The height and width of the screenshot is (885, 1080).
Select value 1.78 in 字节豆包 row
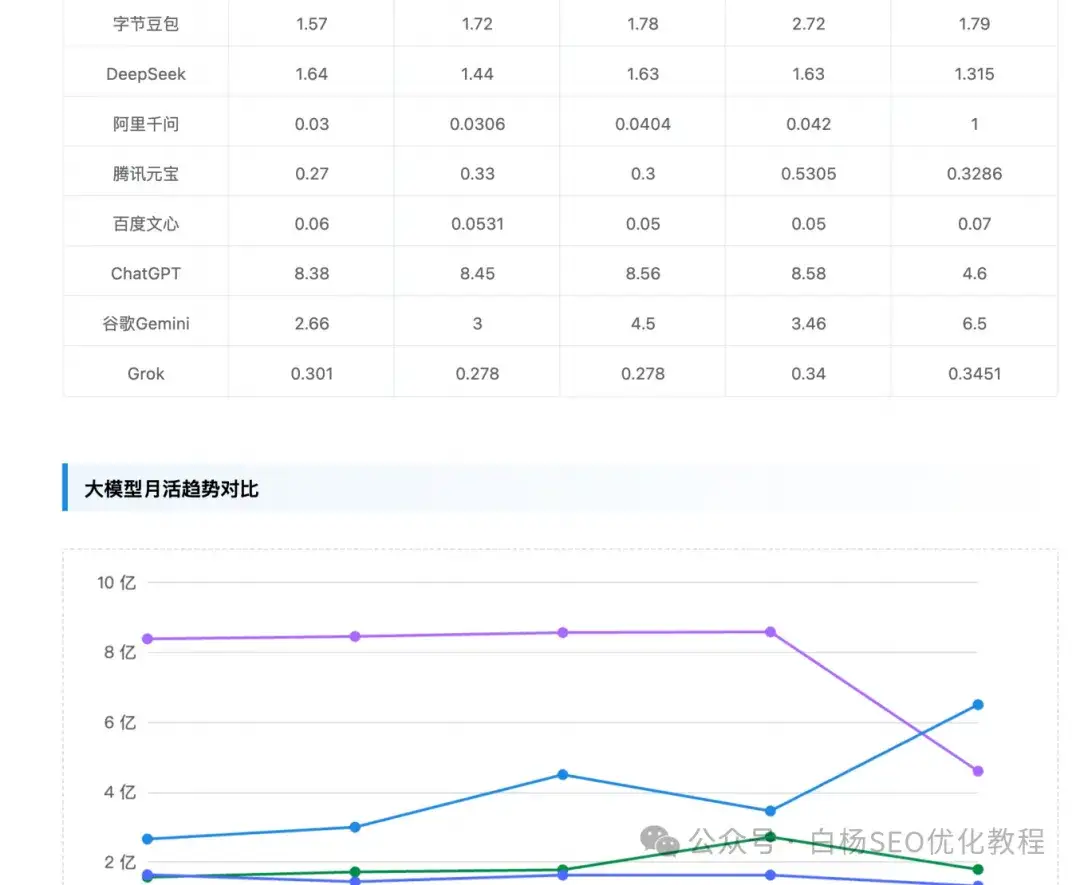coord(643,24)
